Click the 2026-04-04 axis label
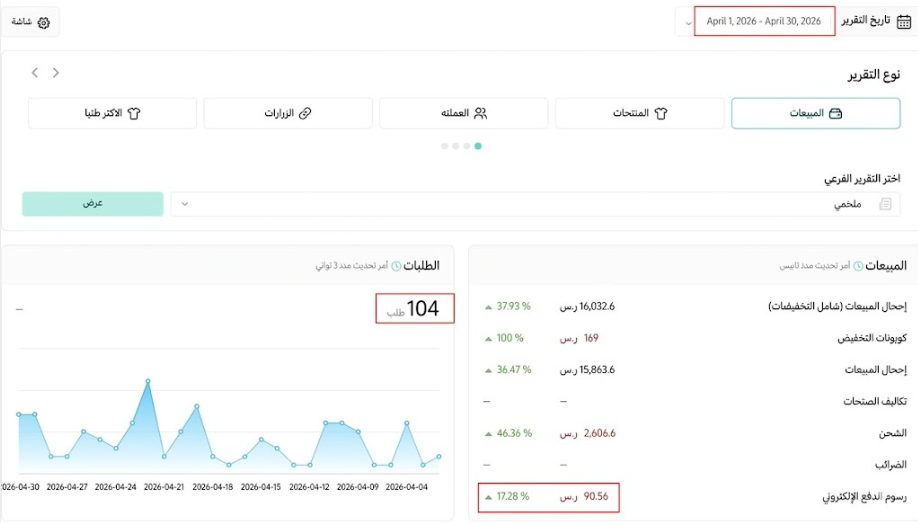 (406, 487)
